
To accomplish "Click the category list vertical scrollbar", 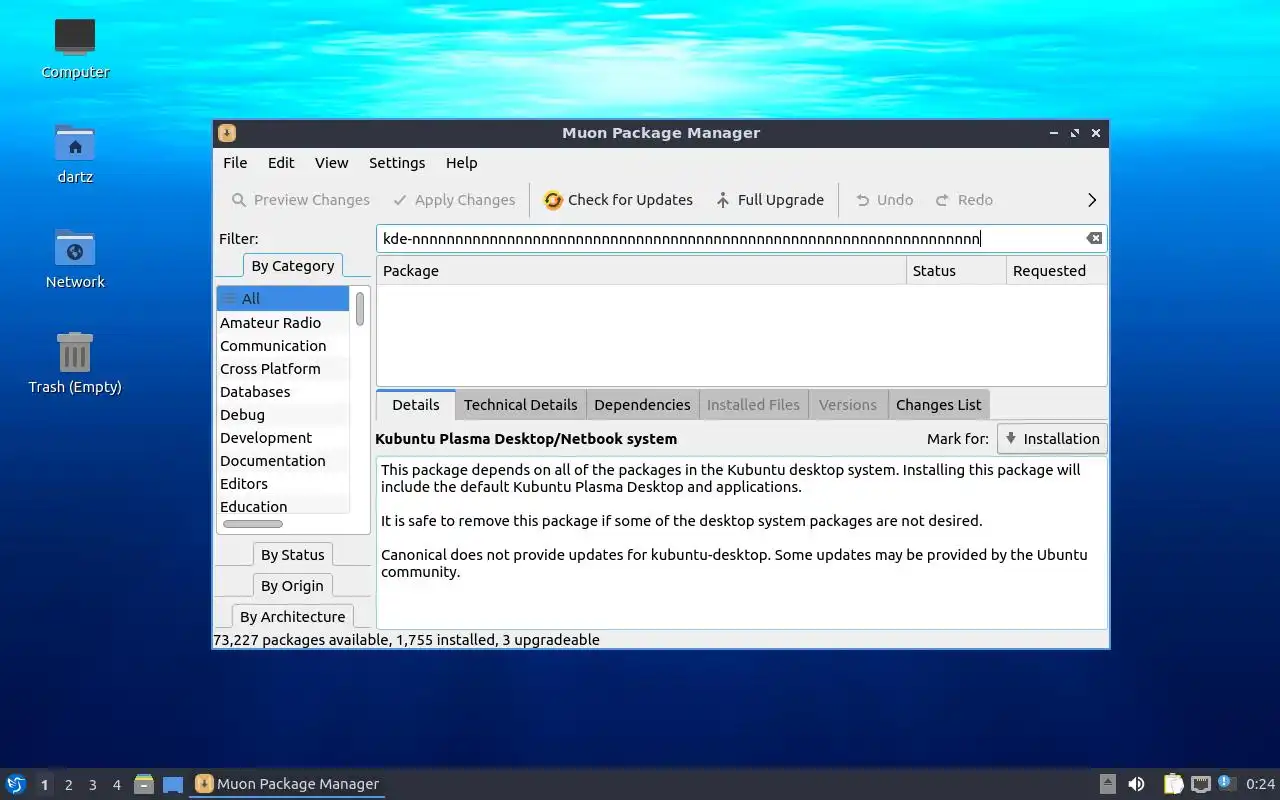I will (360, 309).
